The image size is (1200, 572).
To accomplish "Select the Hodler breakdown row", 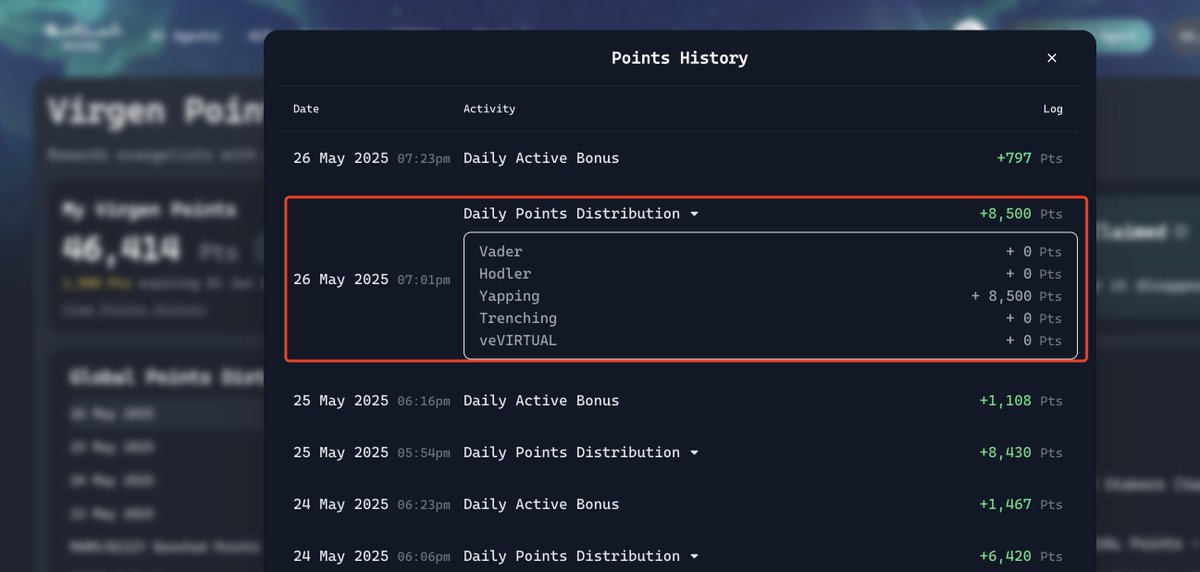I will (x=770, y=274).
